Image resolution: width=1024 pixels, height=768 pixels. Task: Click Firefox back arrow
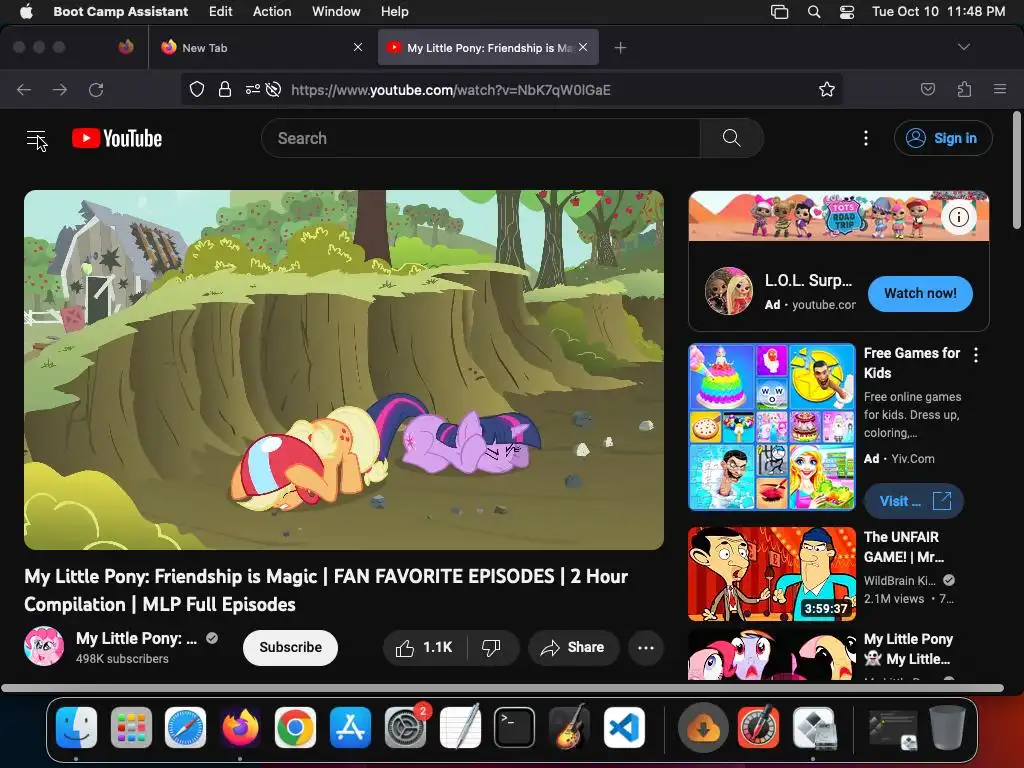(x=24, y=89)
